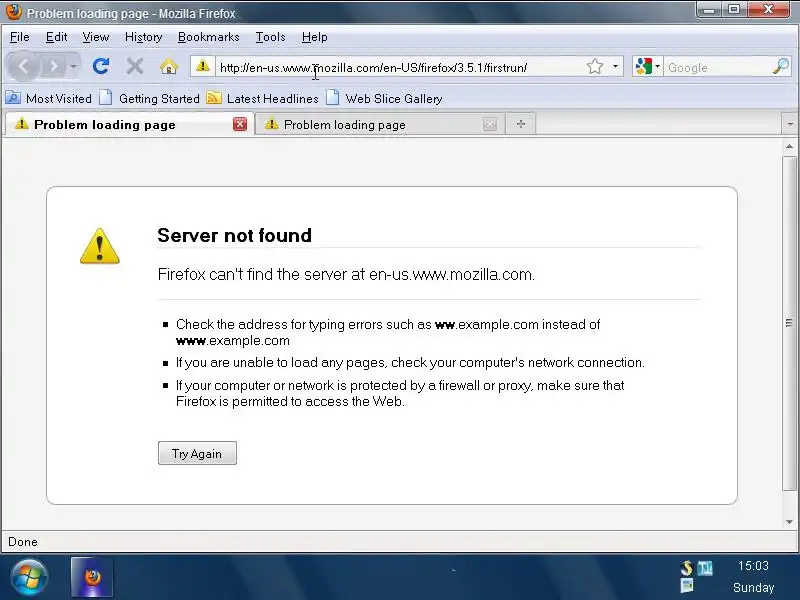Click the vertical scrollbar thumb
800x600 pixels.
(789, 323)
